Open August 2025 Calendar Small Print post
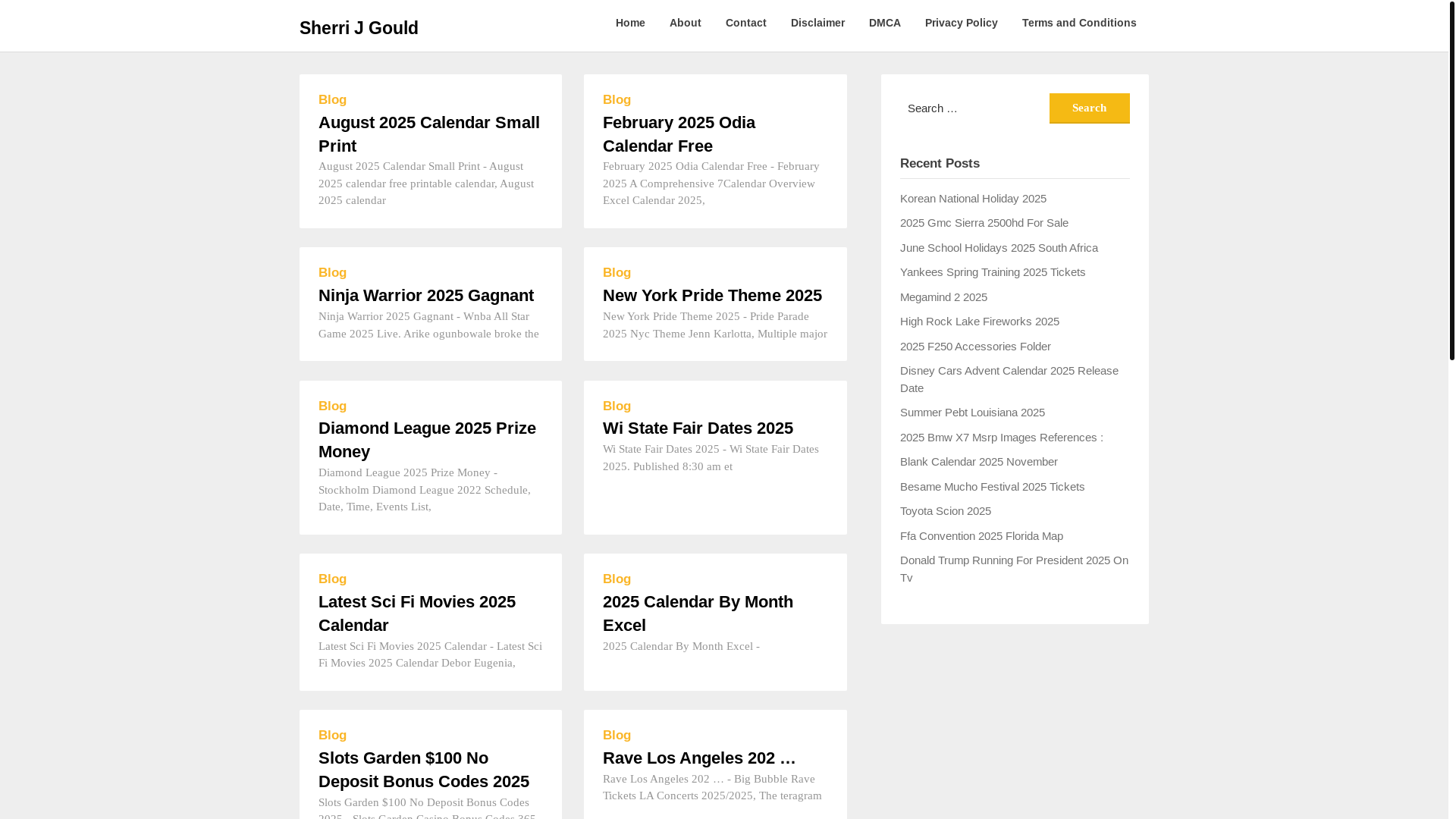1456x819 pixels. tap(429, 134)
